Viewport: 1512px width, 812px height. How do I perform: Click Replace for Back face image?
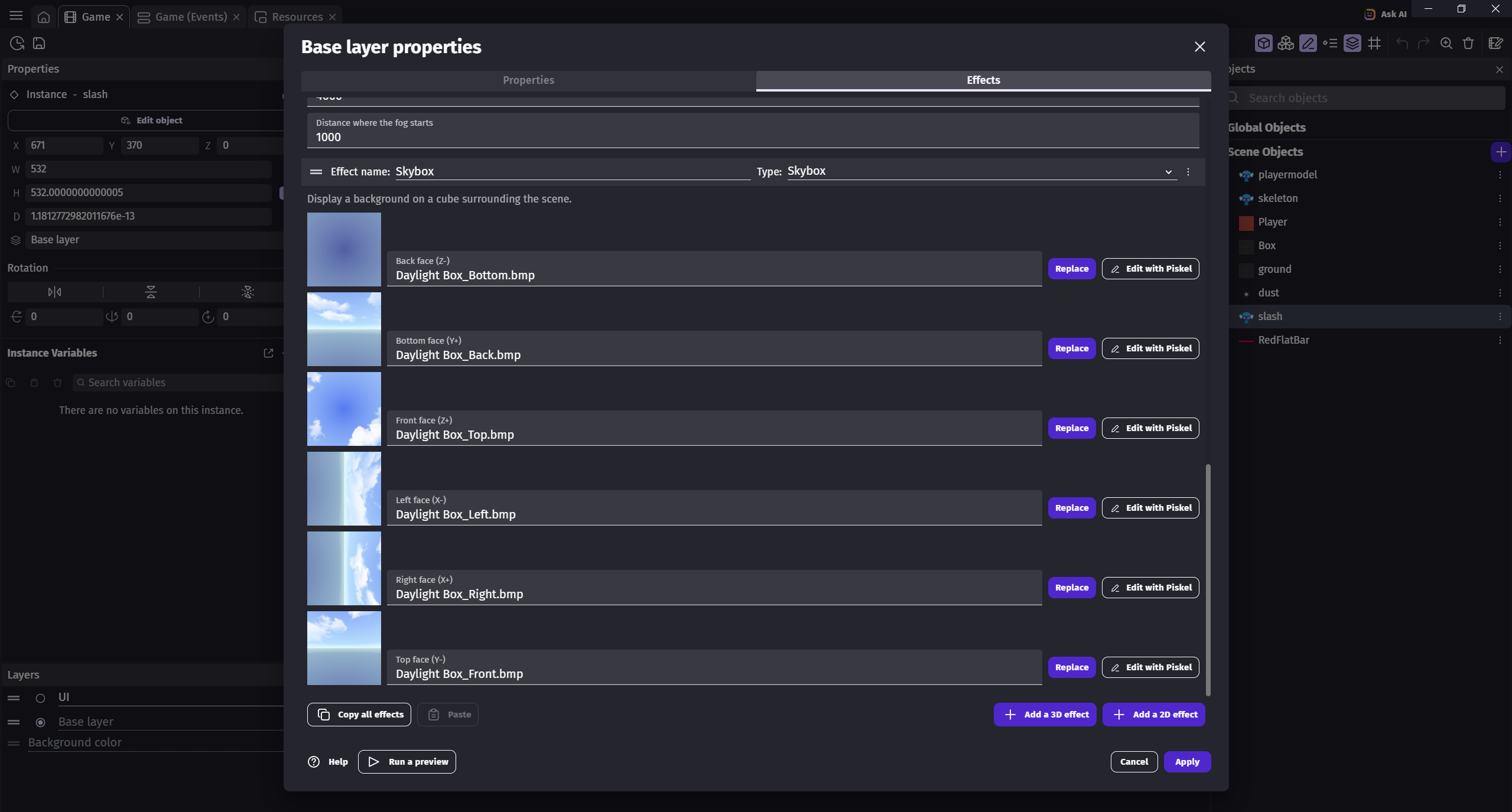[1071, 269]
